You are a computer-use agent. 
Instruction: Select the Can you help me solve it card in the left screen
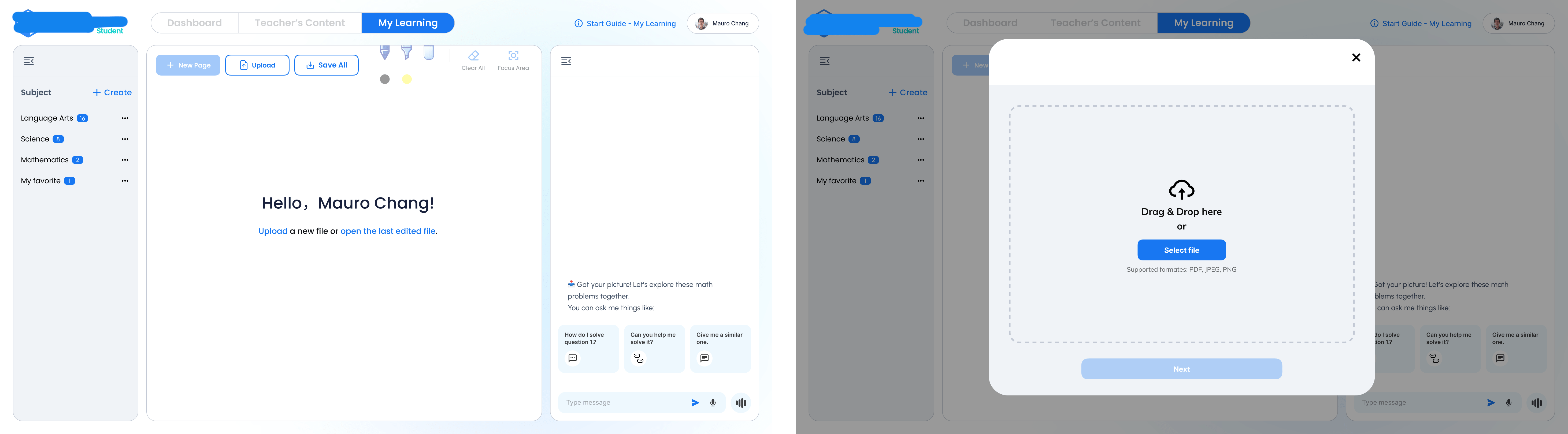click(x=654, y=349)
